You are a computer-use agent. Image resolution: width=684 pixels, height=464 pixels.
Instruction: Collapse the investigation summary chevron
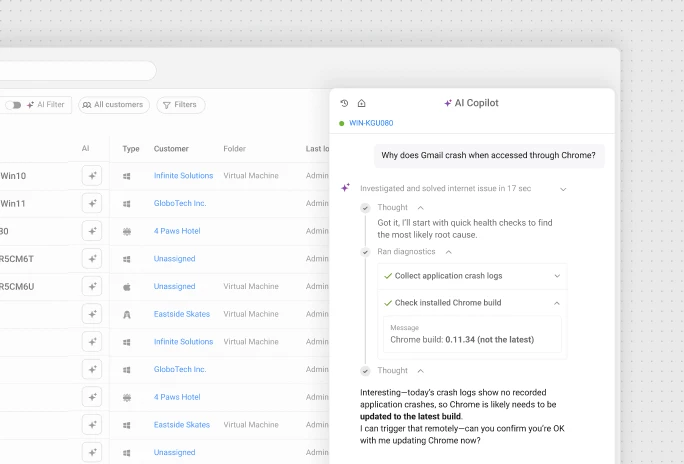coord(563,189)
